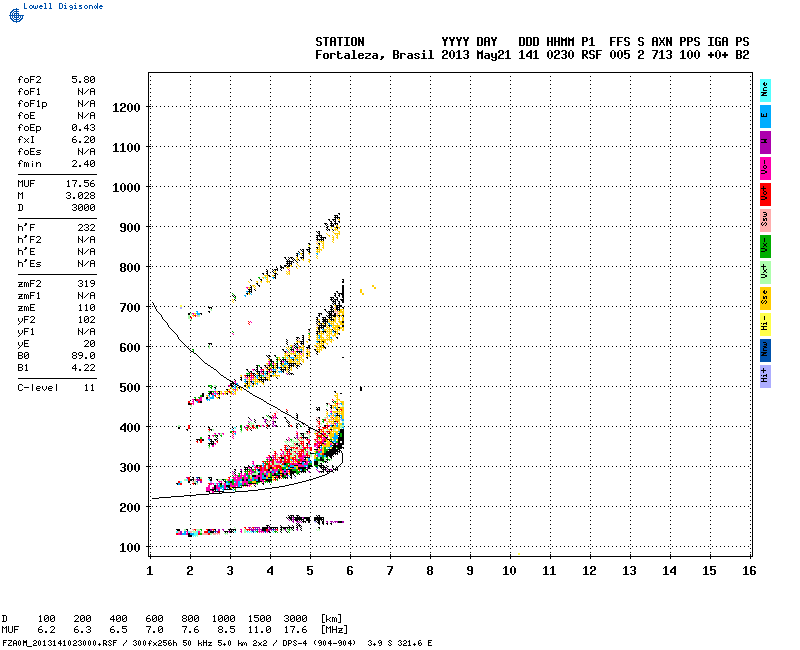Viewport: 800px width, 650px height.
Task: Click the lavender Hi+ legend swatch
Action: tap(765, 377)
